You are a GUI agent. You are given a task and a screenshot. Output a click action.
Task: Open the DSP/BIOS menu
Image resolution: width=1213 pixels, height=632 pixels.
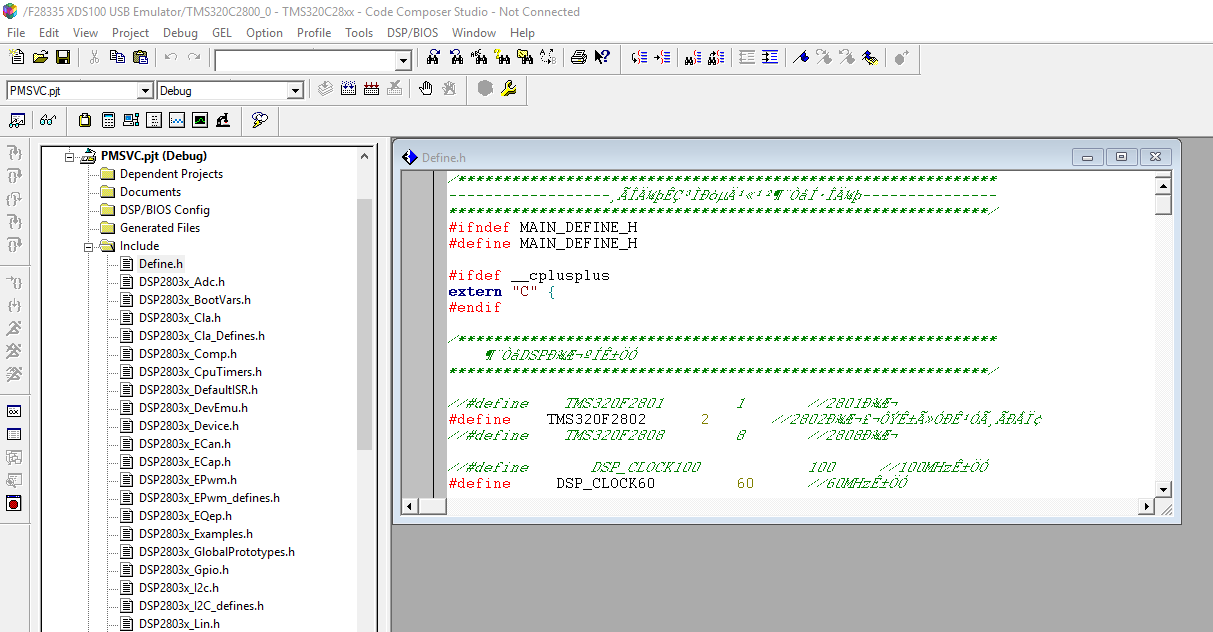[412, 32]
